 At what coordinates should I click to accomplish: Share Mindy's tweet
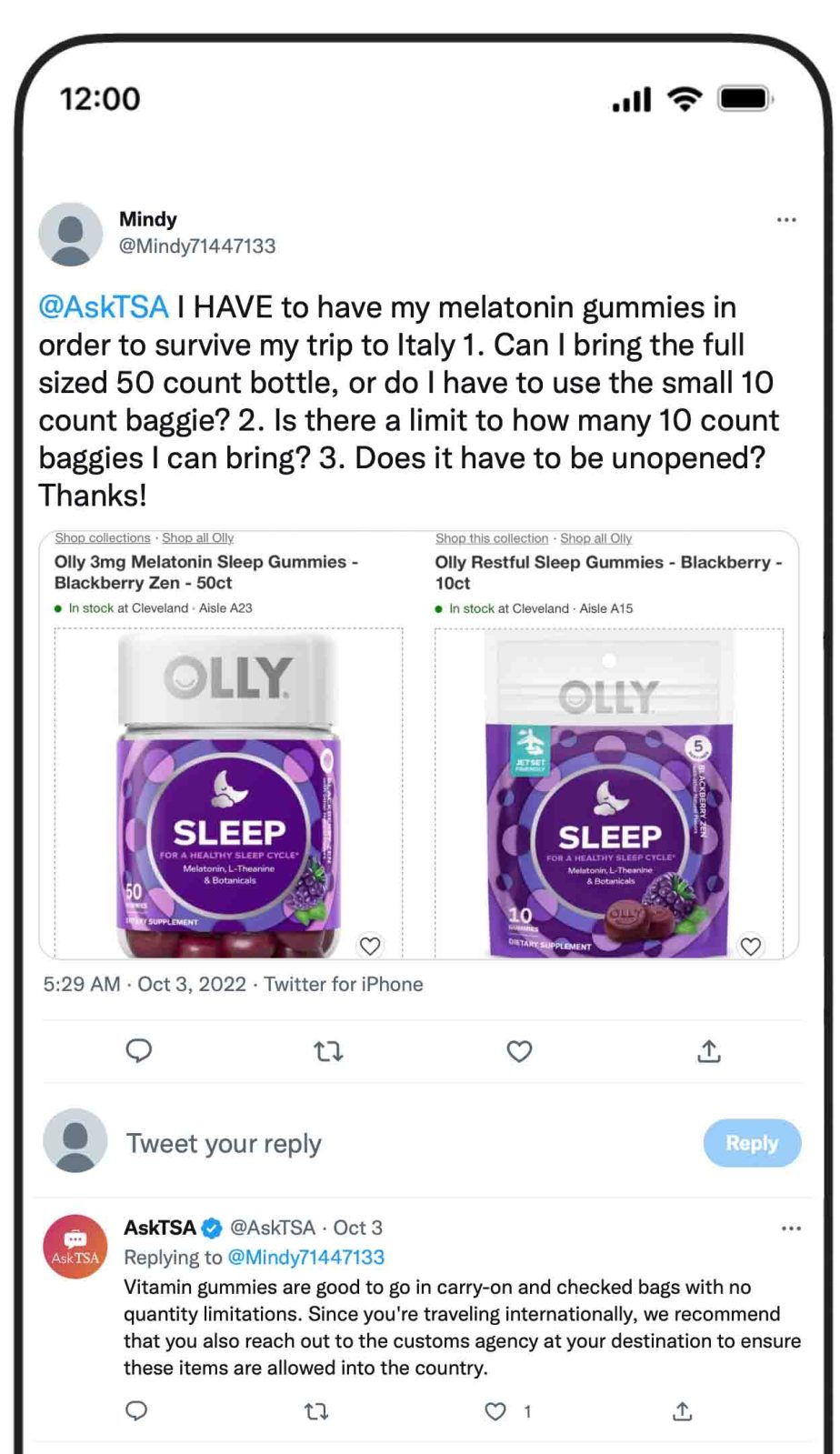709,1051
